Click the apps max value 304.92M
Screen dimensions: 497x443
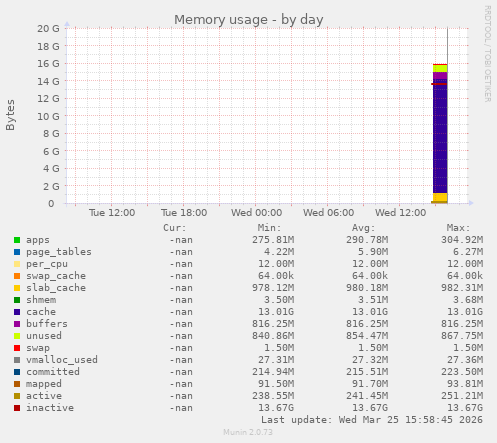pyautogui.click(x=462, y=240)
